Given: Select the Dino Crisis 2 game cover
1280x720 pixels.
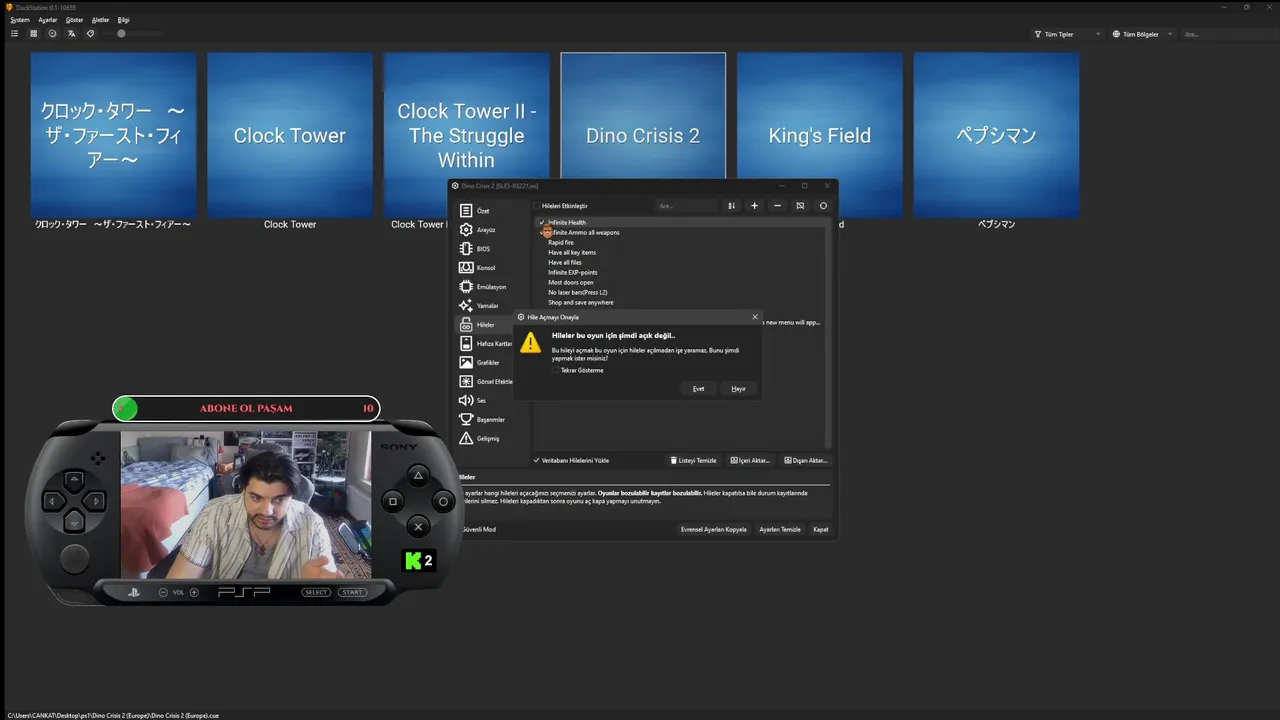Looking at the screenshot, I should pyautogui.click(x=643, y=116).
